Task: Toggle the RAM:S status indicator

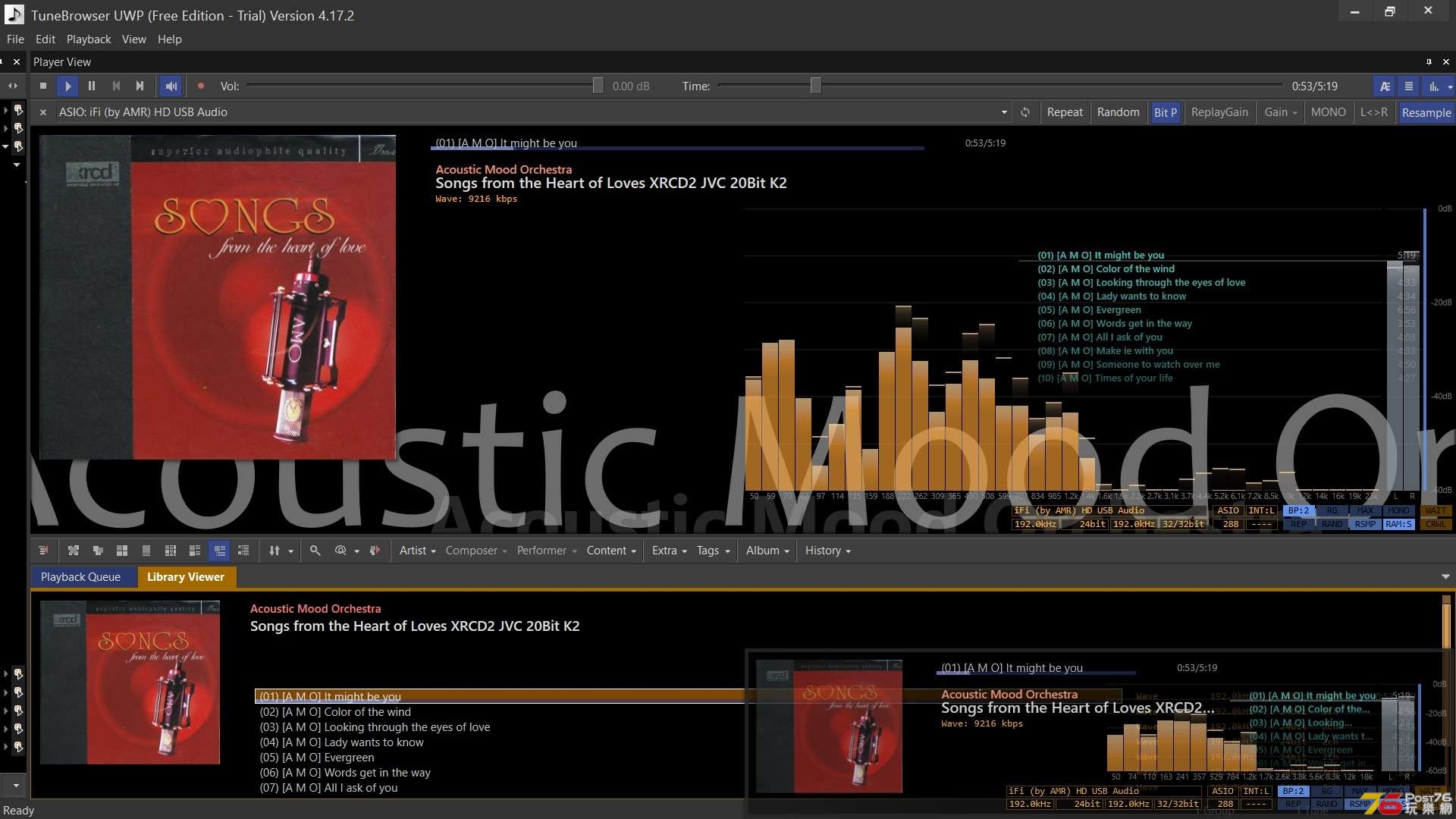Action: point(1398,524)
